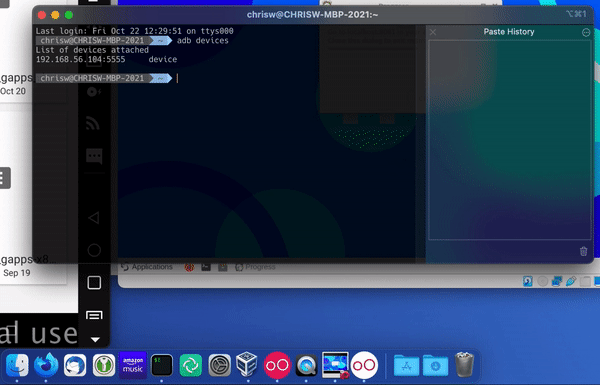Open the Downloads folder stack in Dock

click(x=435, y=366)
